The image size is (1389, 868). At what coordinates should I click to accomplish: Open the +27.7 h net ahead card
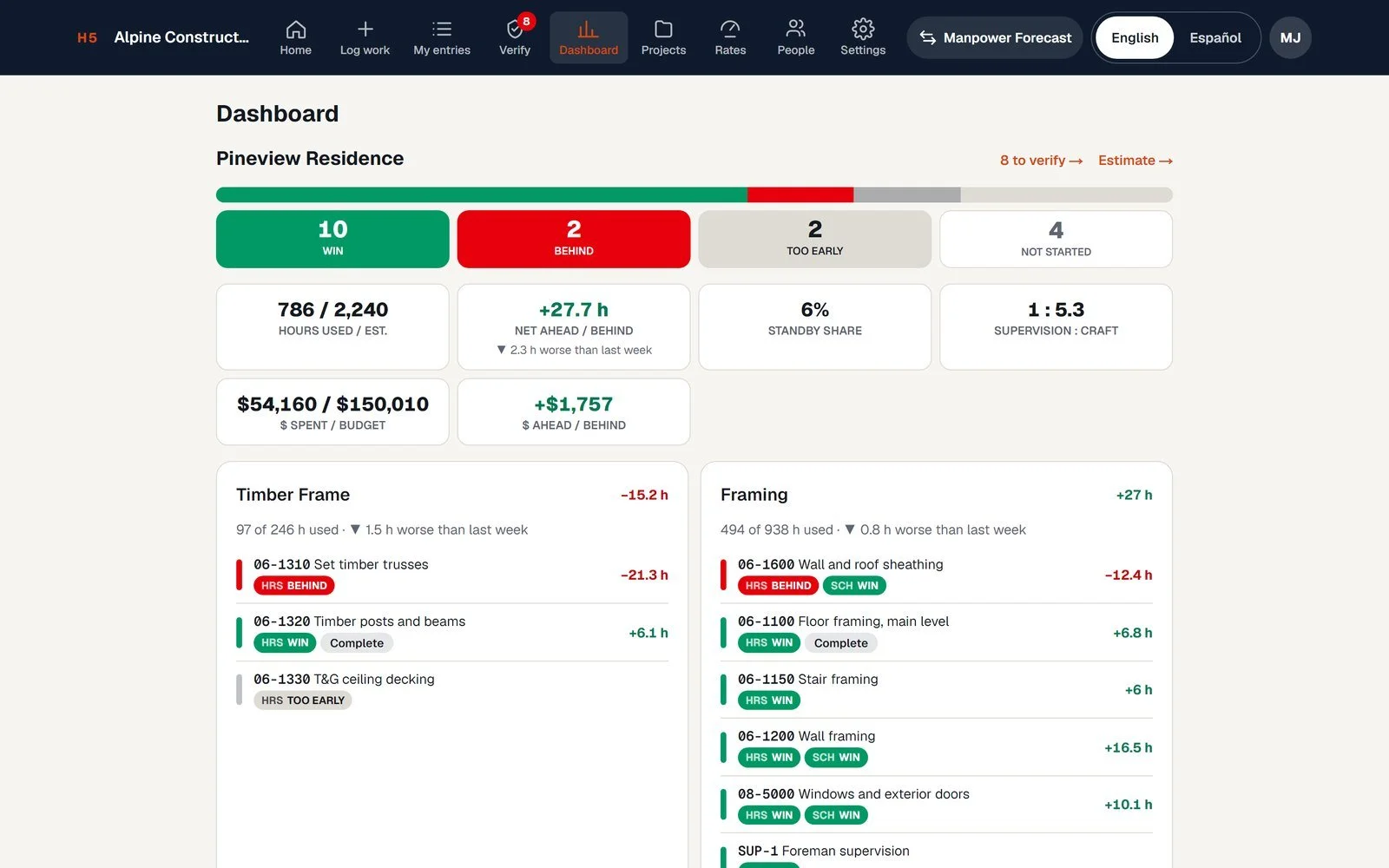coord(574,327)
